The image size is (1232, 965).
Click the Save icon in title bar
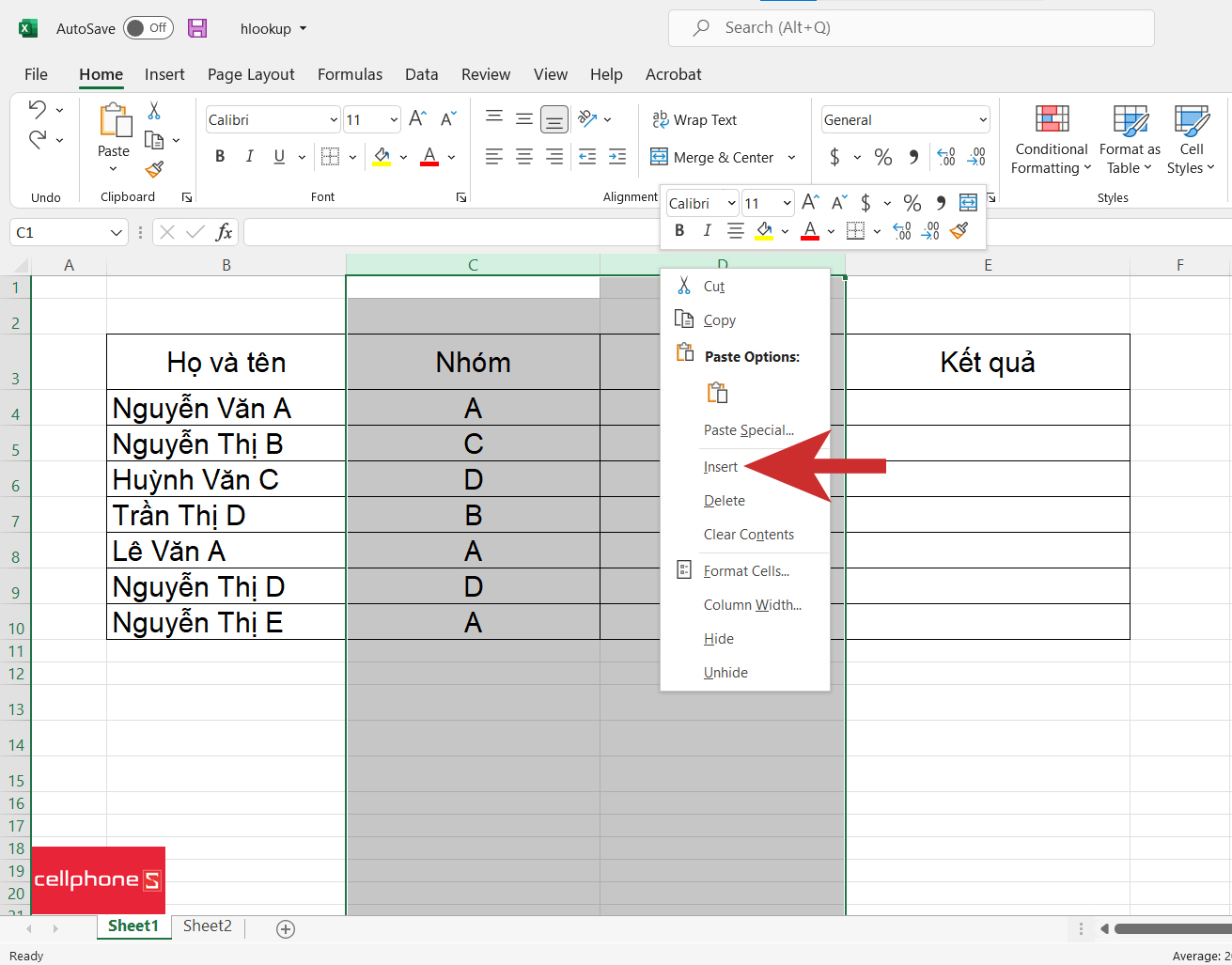point(197,28)
